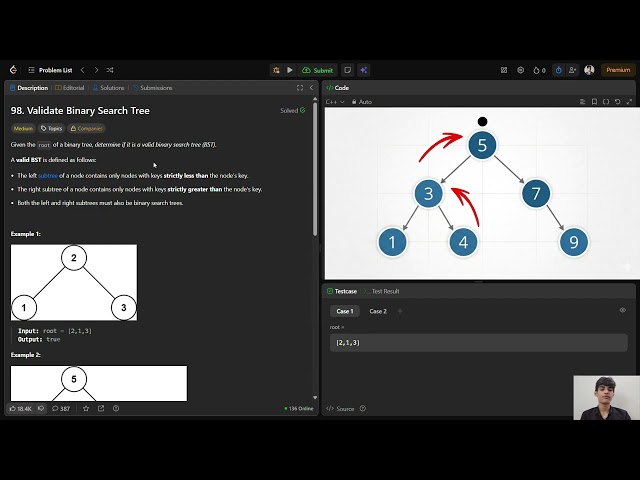Select Case 1 test case

345,311
